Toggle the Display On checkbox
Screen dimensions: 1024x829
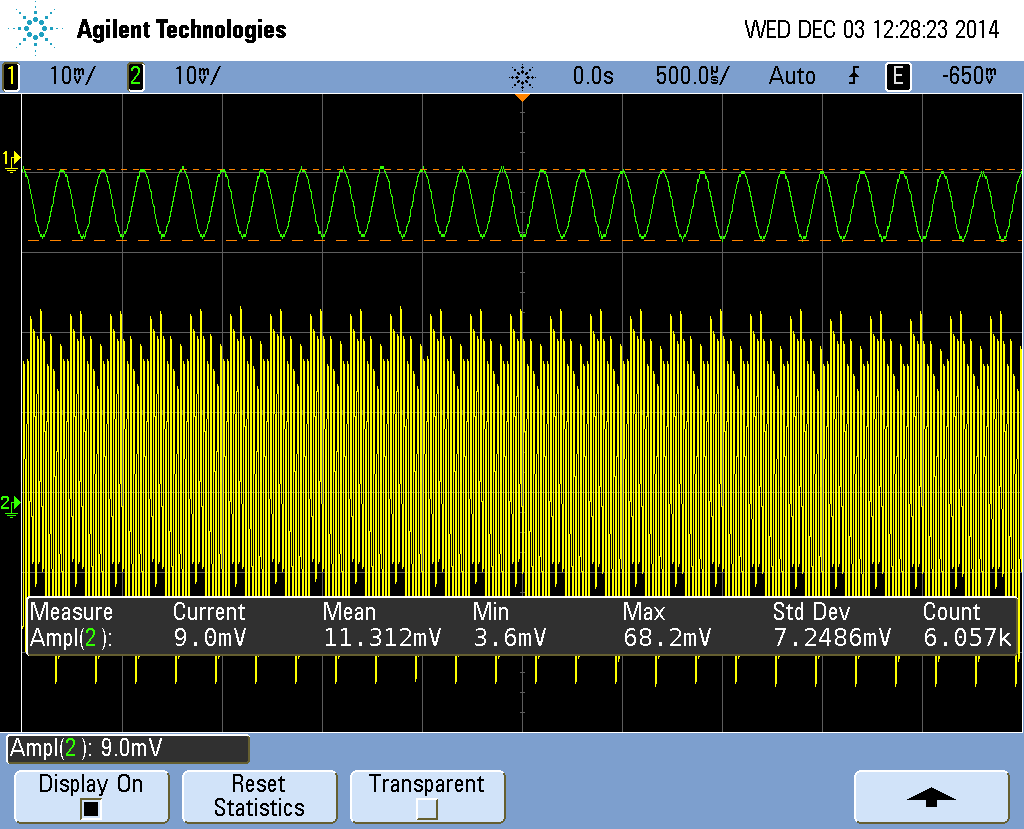click(91, 809)
